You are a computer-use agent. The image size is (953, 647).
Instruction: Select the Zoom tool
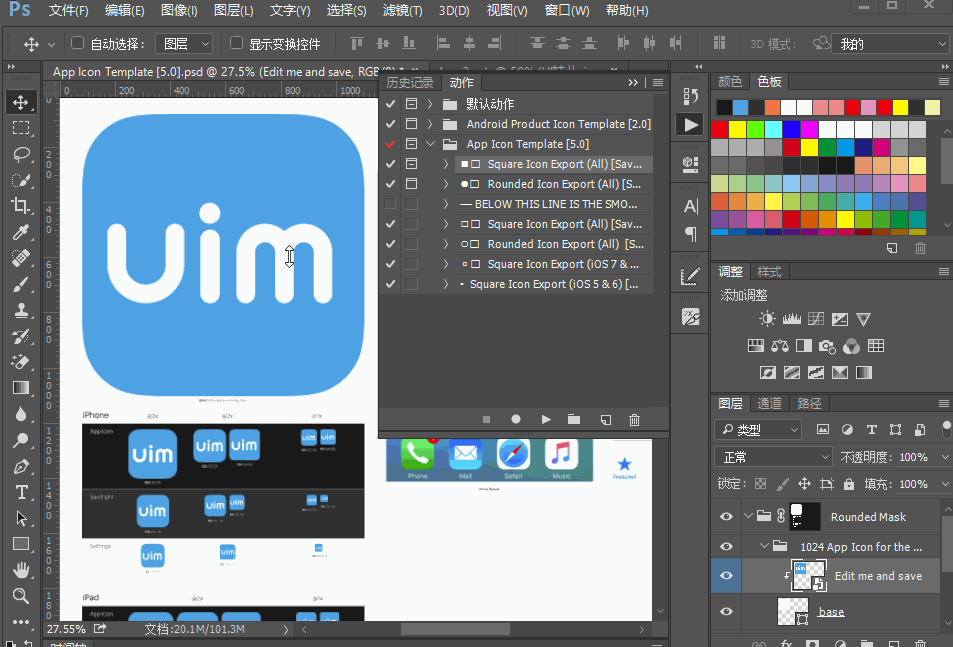coord(21,596)
